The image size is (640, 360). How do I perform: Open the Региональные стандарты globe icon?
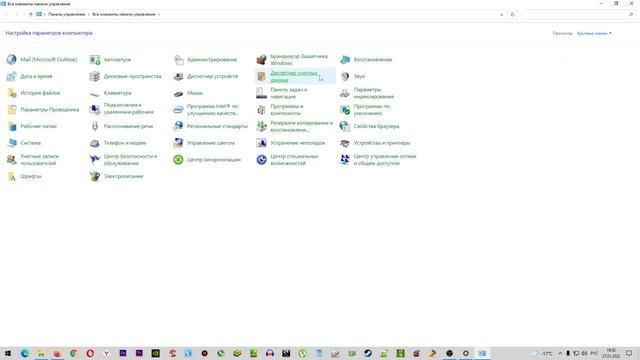pos(178,127)
